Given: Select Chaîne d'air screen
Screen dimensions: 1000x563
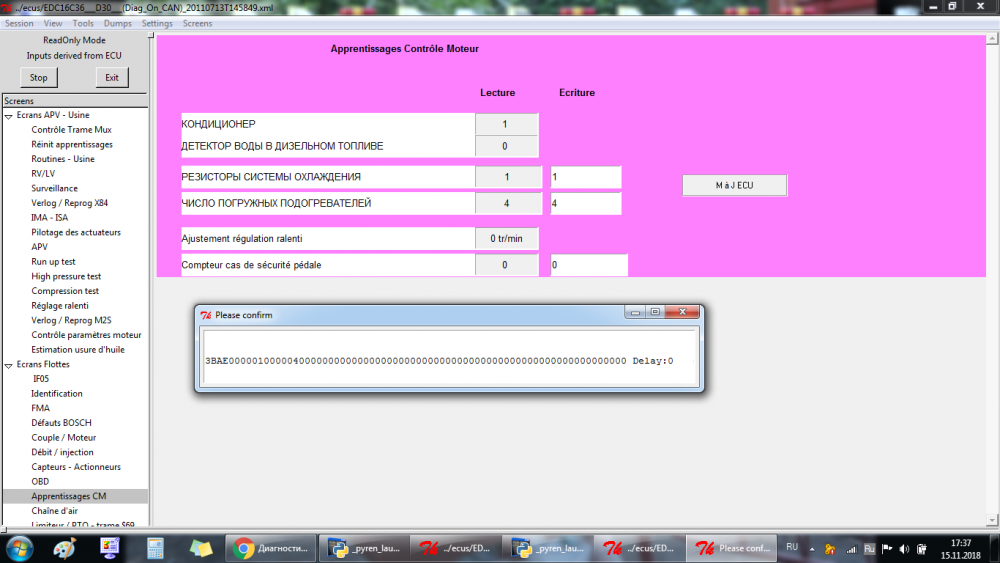Looking at the screenshot, I should point(54,511).
